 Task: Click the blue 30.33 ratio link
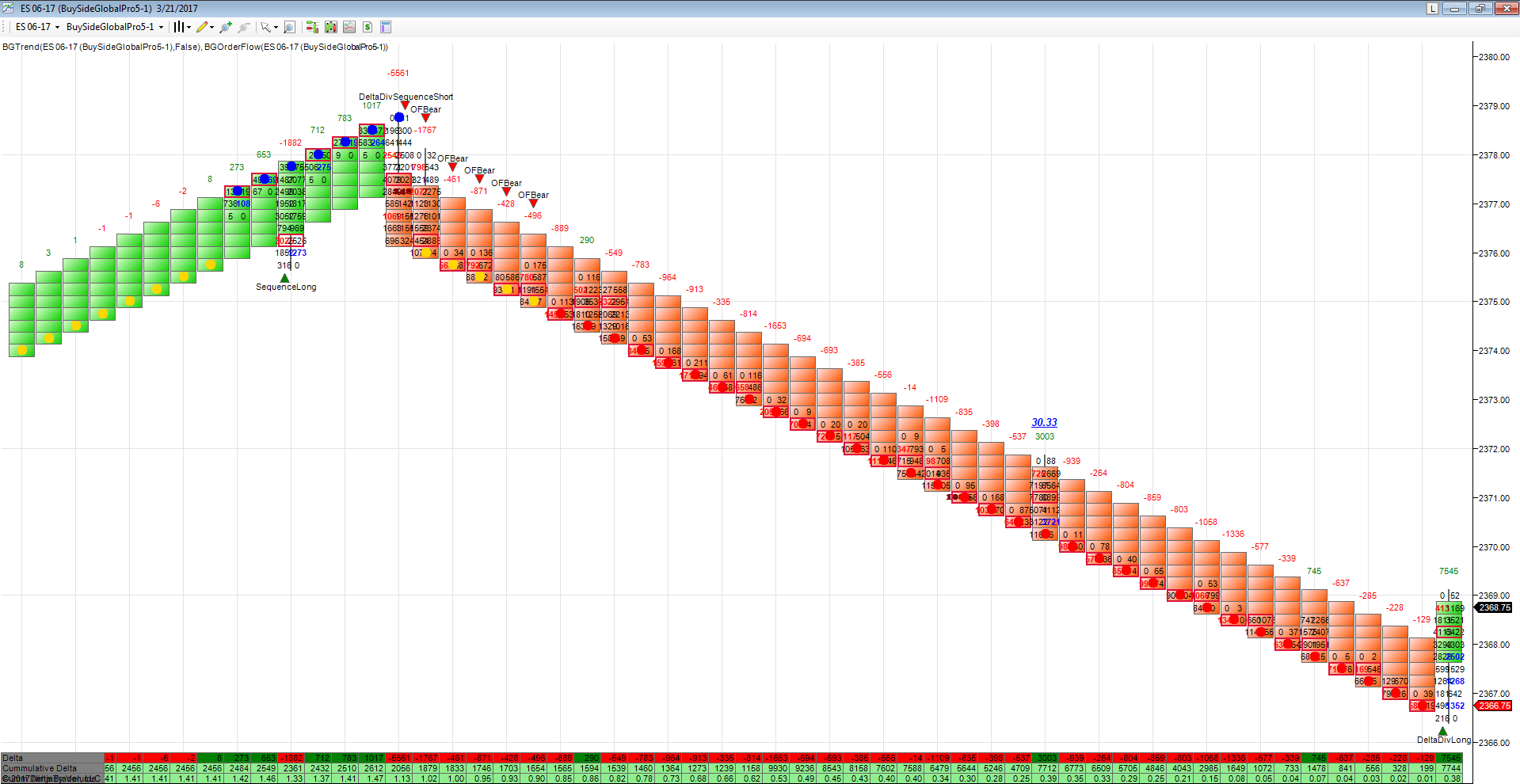pos(1044,422)
